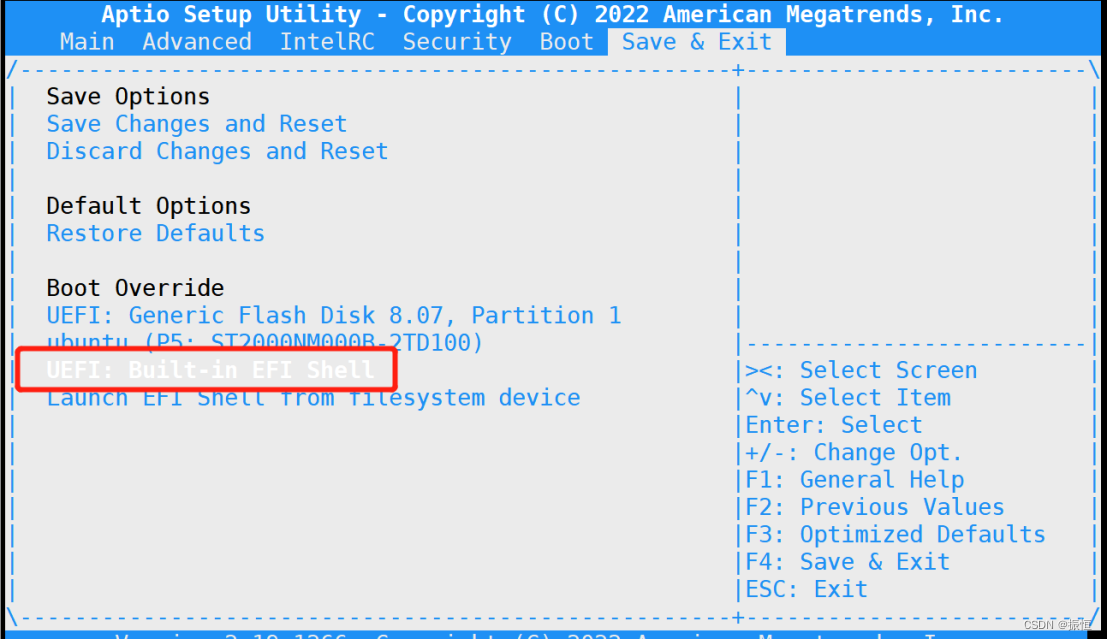This screenshot has height=640, width=1107.
Task: Click the F1: General Help hint
Action: [x=855, y=480]
